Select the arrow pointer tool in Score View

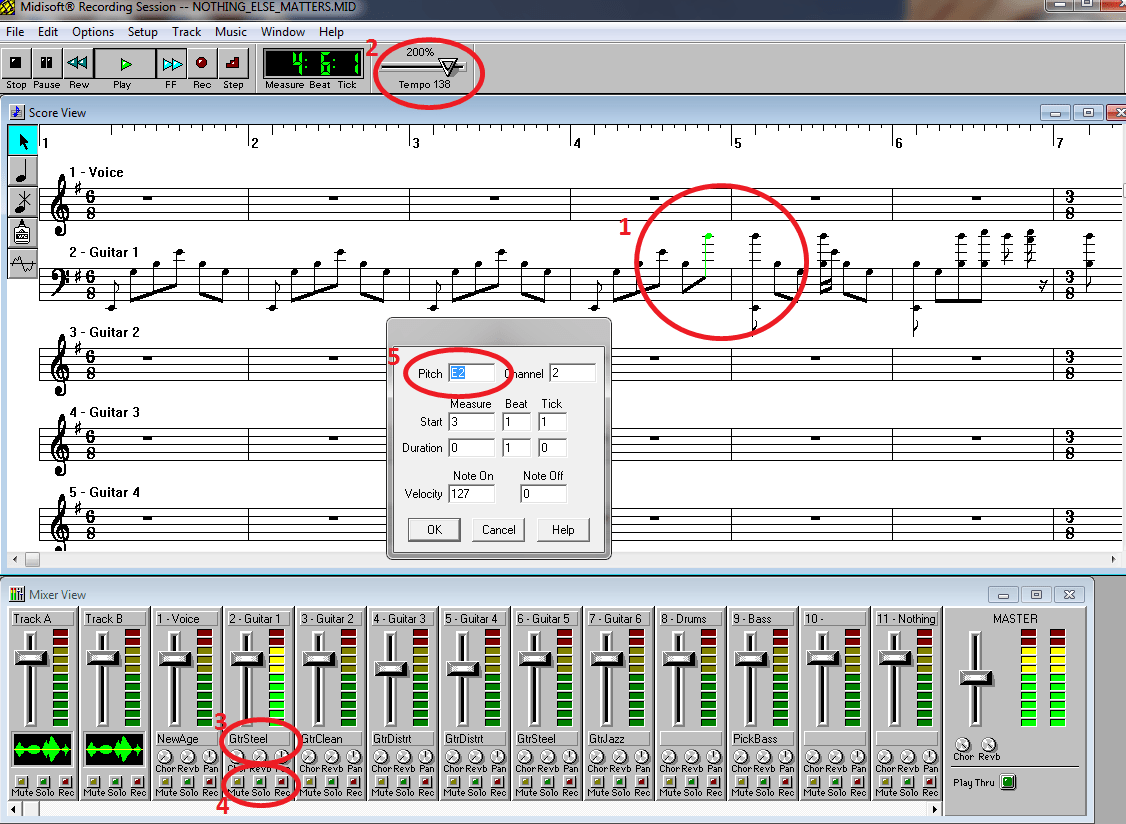click(22, 140)
